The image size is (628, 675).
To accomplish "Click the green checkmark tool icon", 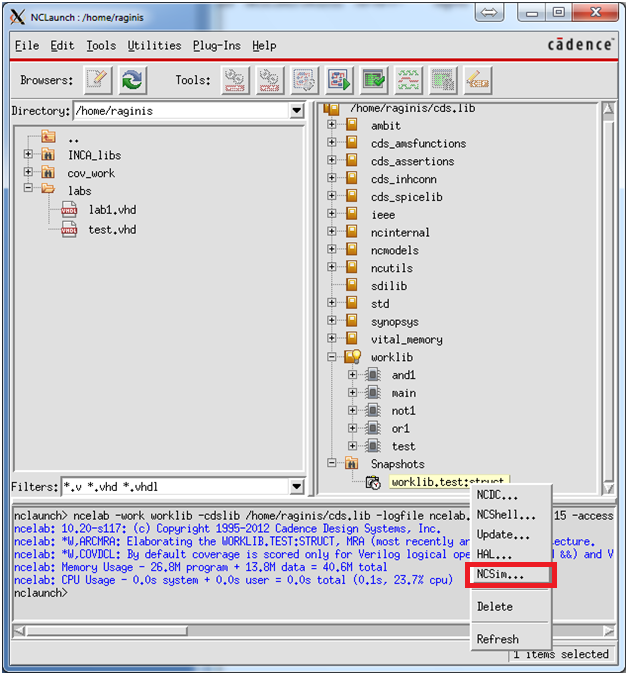I will pos(374,80).
